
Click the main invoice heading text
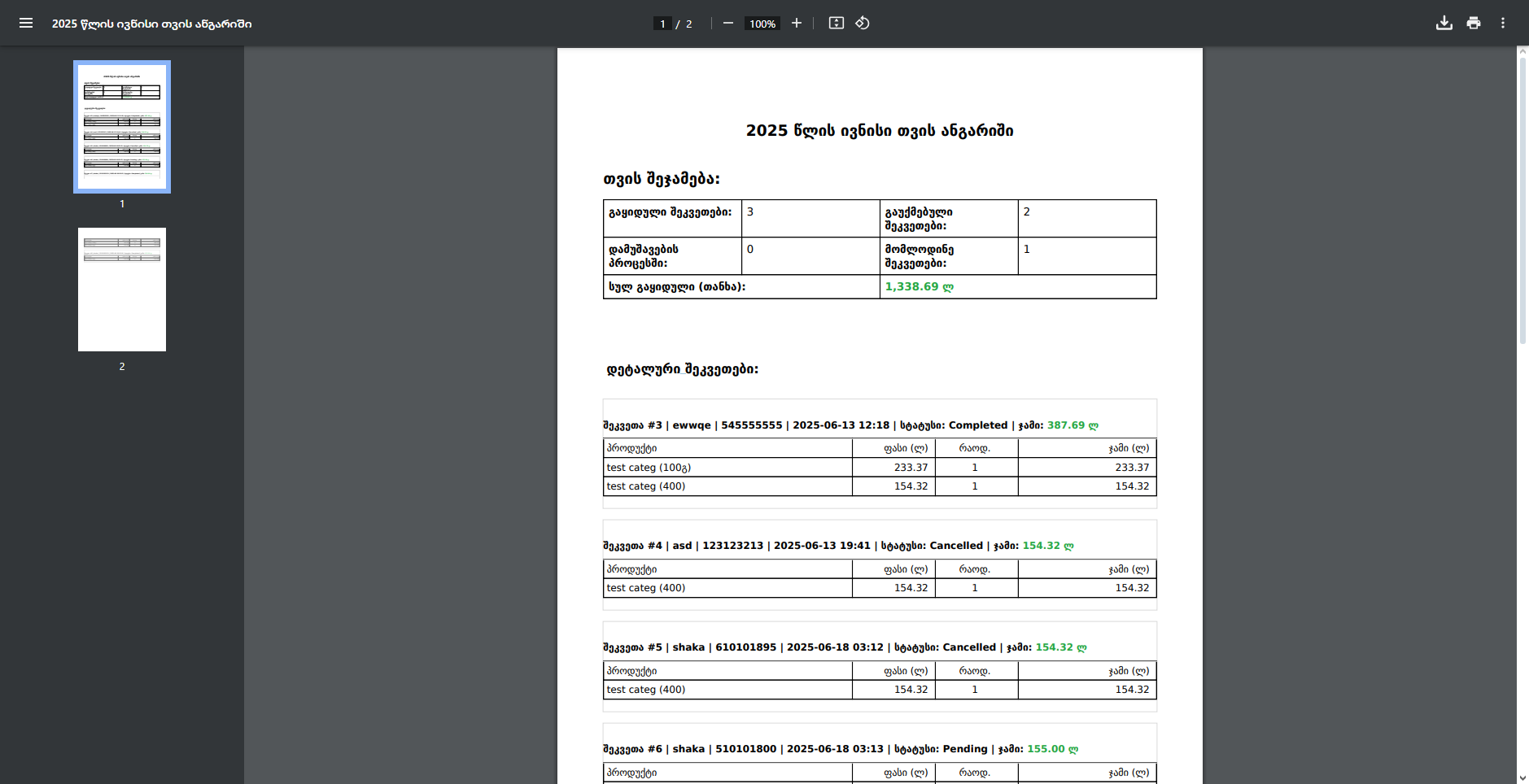[879, 131]
